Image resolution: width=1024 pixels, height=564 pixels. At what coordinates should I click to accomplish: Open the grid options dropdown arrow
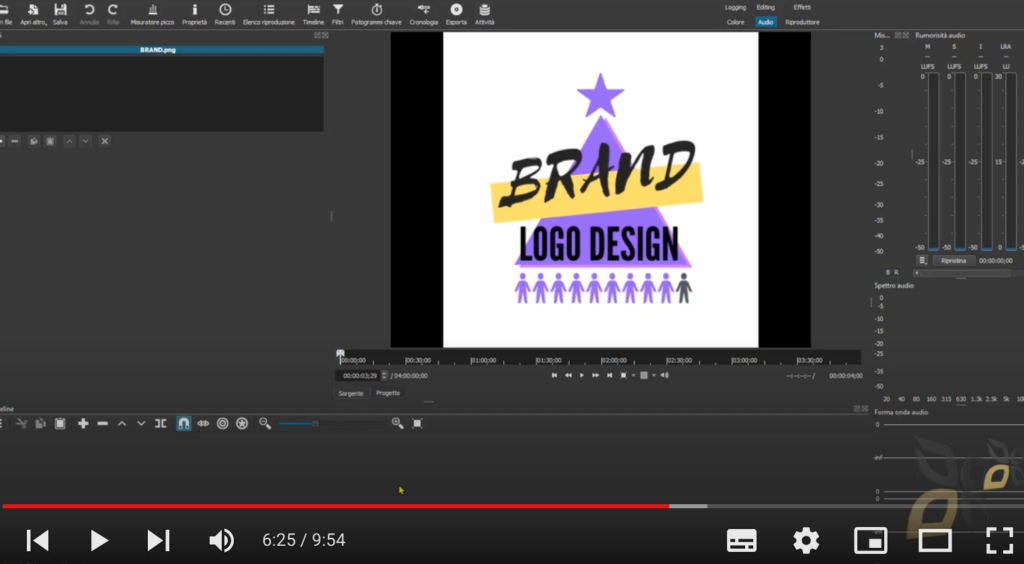pos(653,376)
